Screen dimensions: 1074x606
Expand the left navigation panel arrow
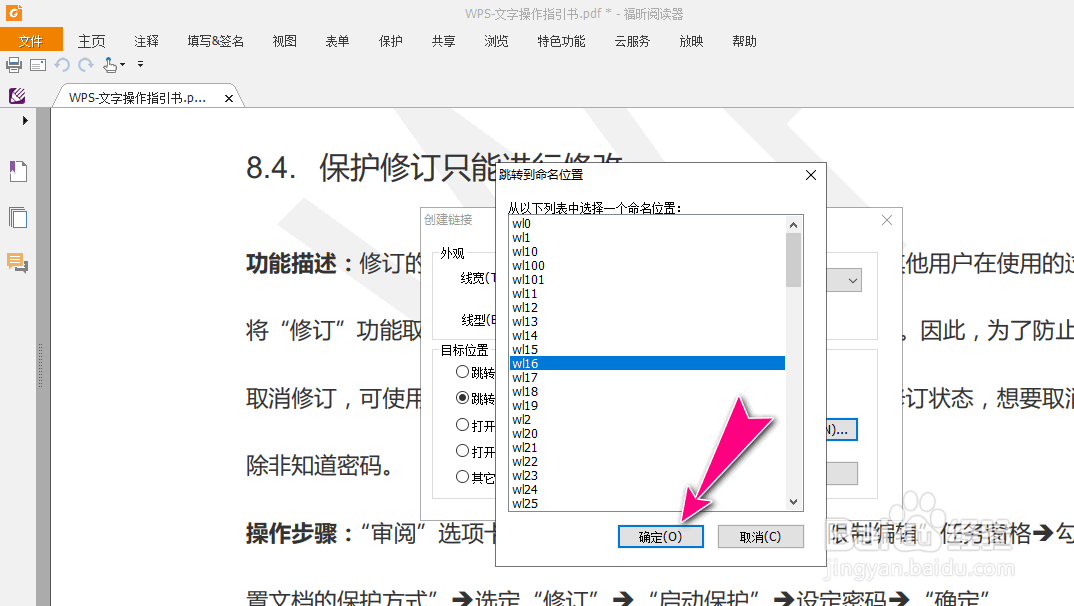[x=25, y=121]
